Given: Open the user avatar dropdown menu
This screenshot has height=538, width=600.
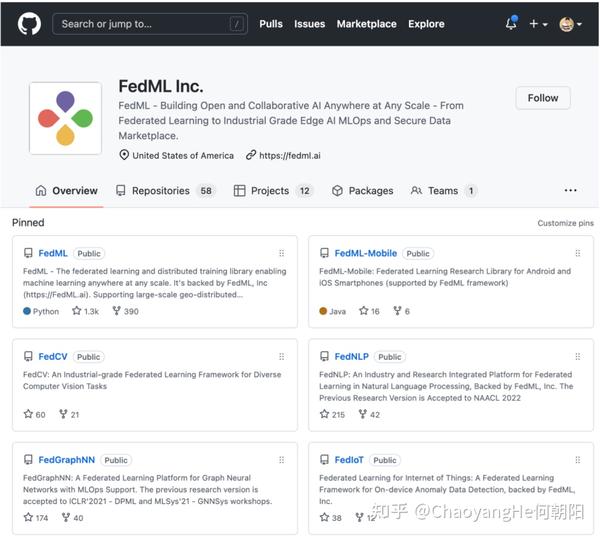Looking at the screenshot, I should pyautogui.click(x=570, y=24).
